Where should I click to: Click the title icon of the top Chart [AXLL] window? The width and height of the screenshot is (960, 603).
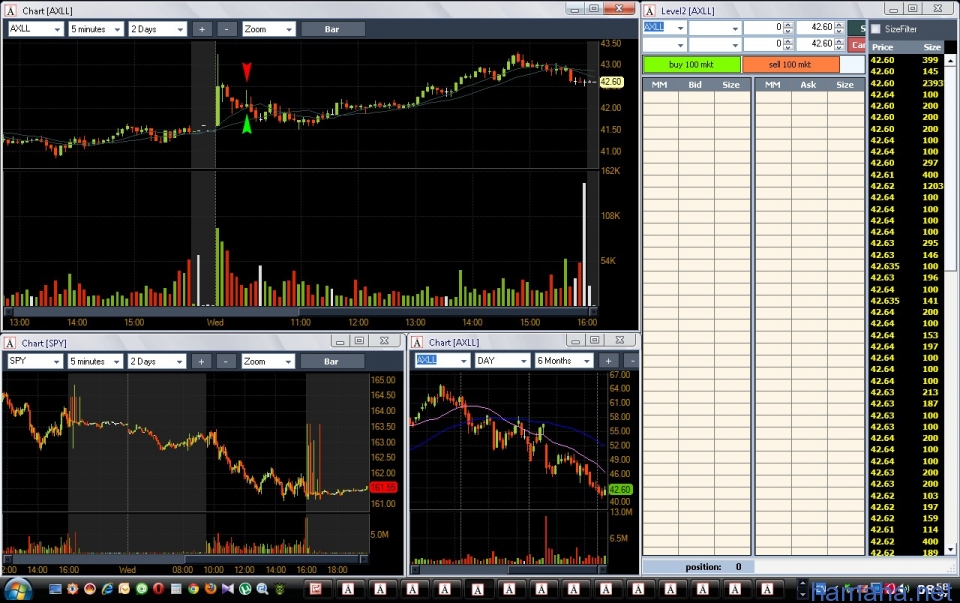pyautogui.click(x=10, y=10)
